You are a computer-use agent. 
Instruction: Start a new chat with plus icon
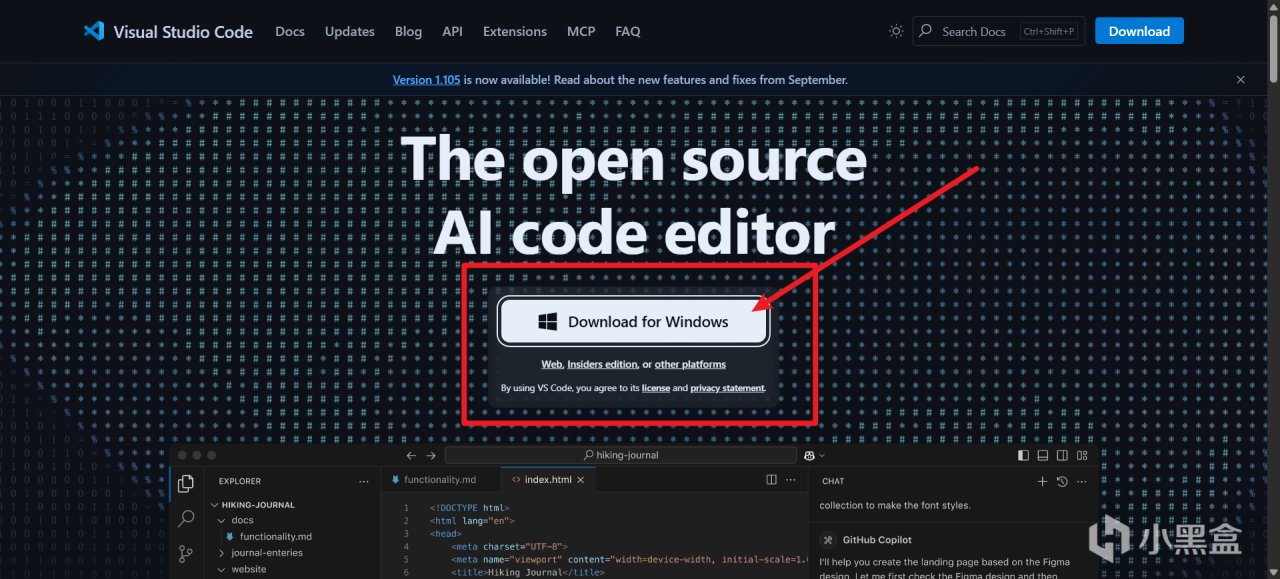[x=1042, y=481]
